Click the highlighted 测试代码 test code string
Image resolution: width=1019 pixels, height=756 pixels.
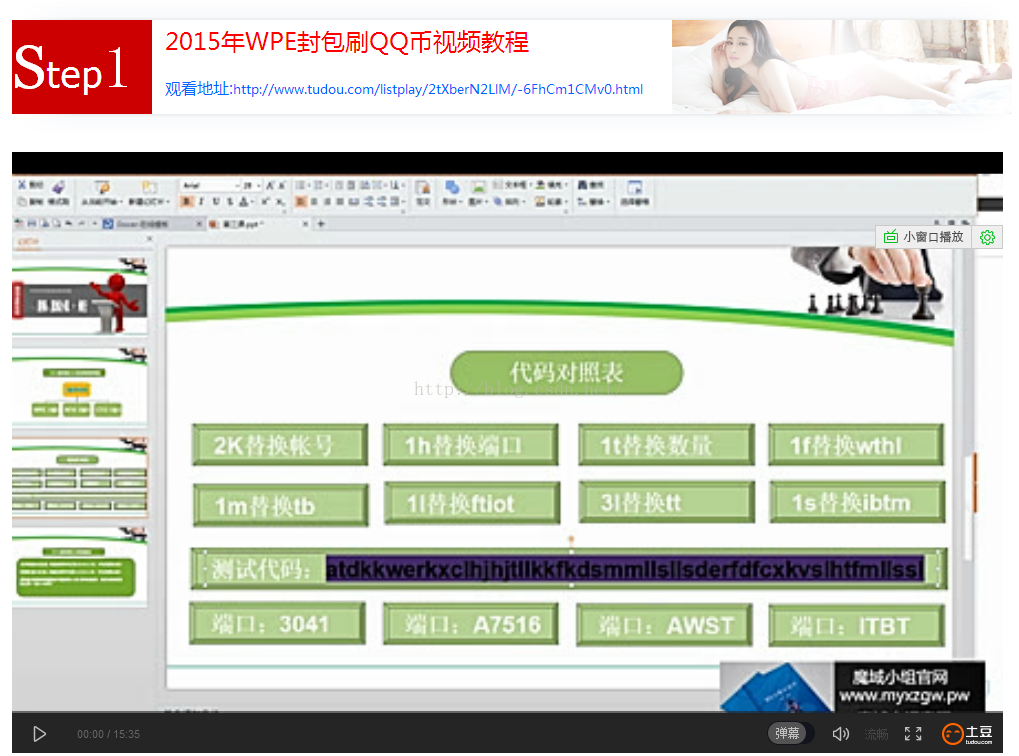pyautogui.click(x=625, y=569)
